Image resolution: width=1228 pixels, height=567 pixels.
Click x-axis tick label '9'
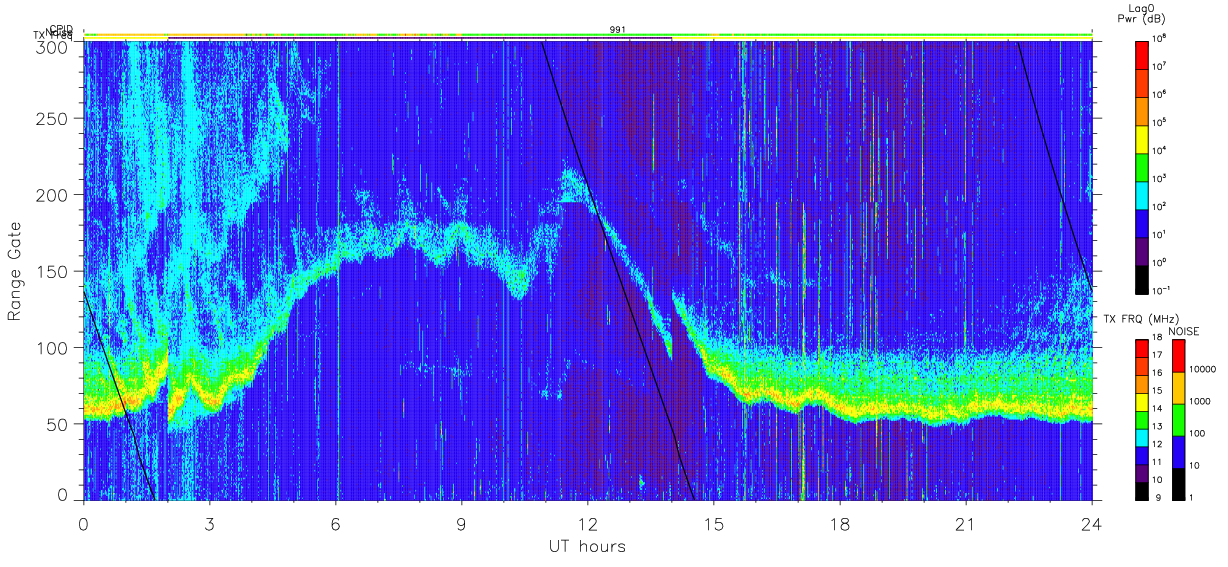click(461, 524)
